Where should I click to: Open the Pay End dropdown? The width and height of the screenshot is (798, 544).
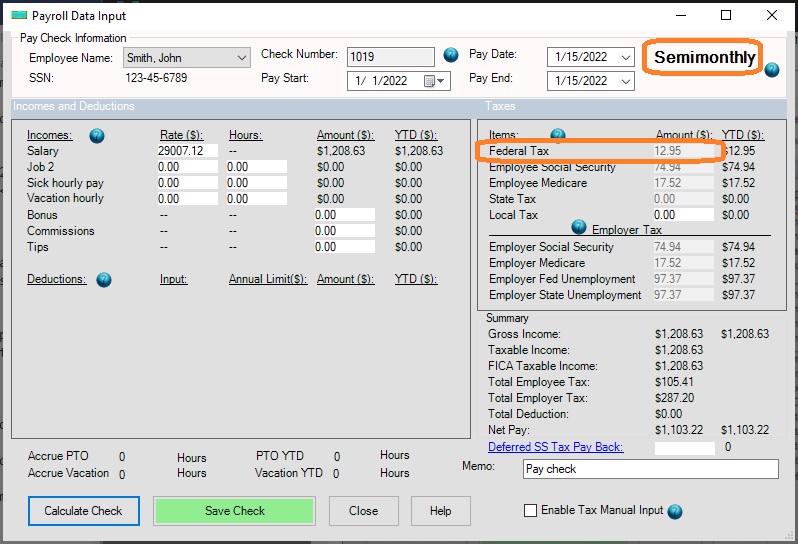coord(626,81)
